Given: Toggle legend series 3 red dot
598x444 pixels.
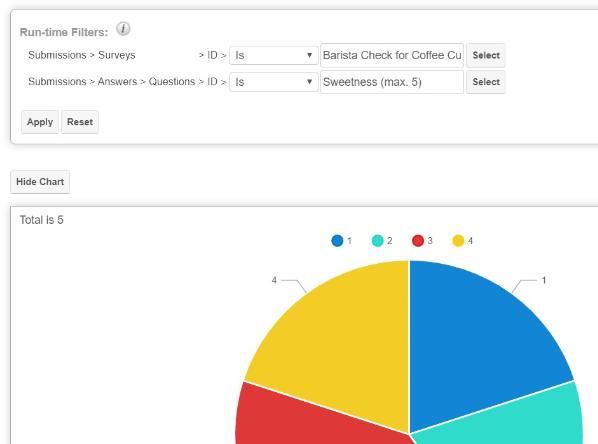Looking at the screenshot, I should point(418,241).
